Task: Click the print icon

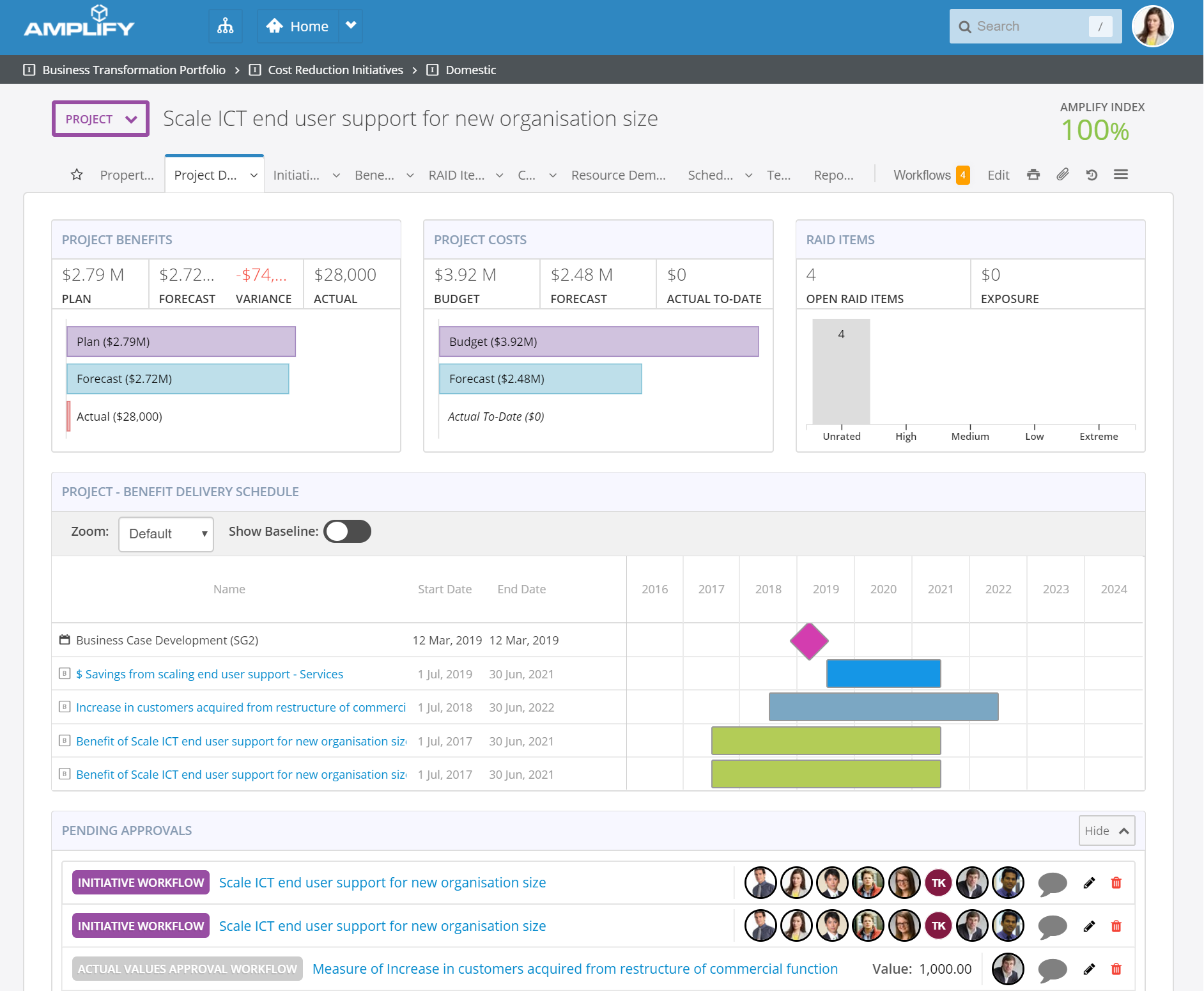Action: pos(1033,175)
